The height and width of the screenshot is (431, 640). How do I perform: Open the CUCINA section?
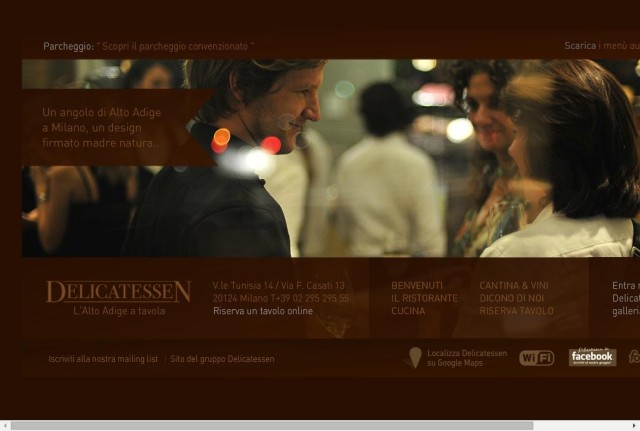click(408, 311)
